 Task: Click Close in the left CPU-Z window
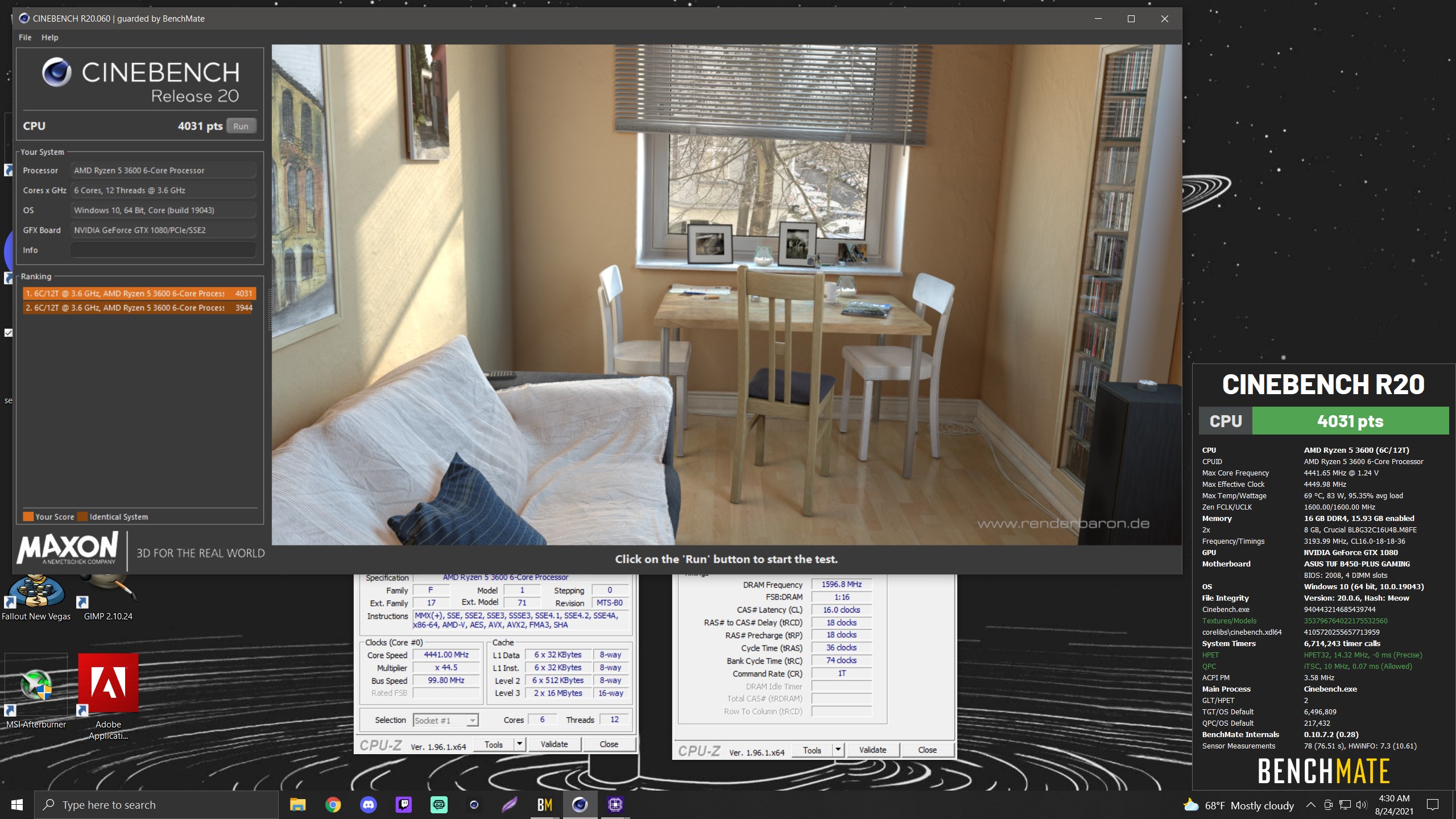coord(609,744)
